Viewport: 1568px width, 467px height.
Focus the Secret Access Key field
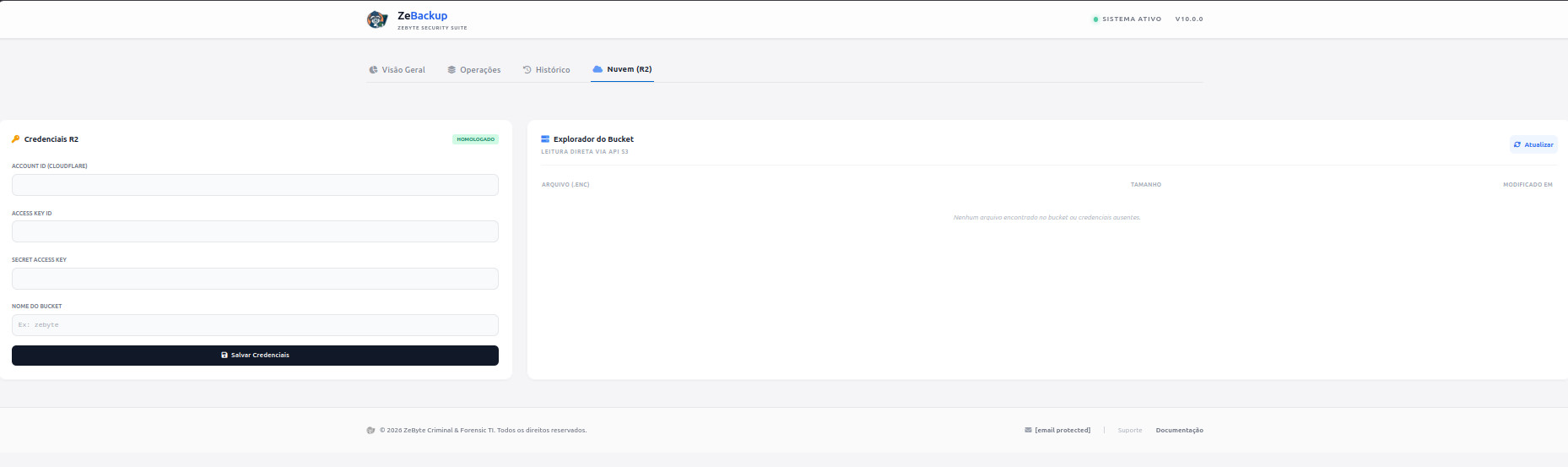(255, 279)
